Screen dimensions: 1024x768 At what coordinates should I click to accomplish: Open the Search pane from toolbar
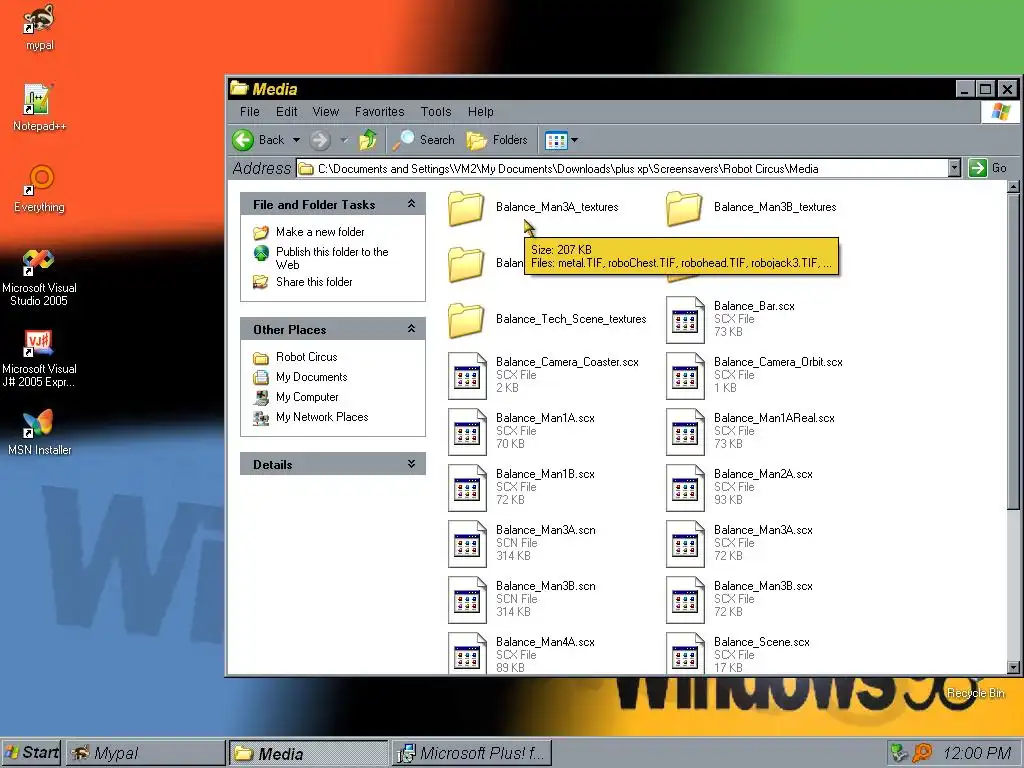tap(424, 140)
